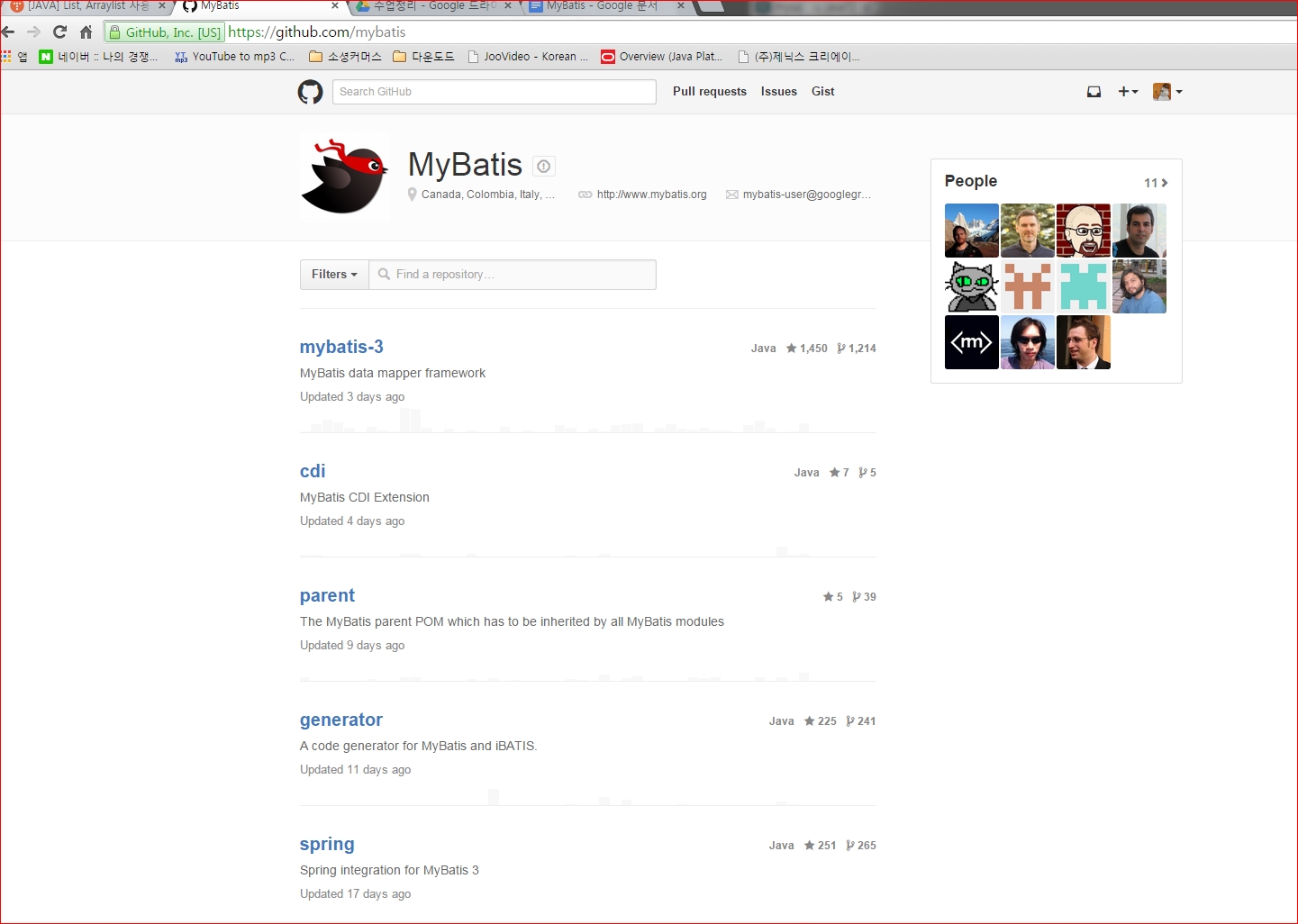Image resolution: width=1298 pixels, height=924 pixels.
Task: Click the star count for generator
Action: point(821,721)
